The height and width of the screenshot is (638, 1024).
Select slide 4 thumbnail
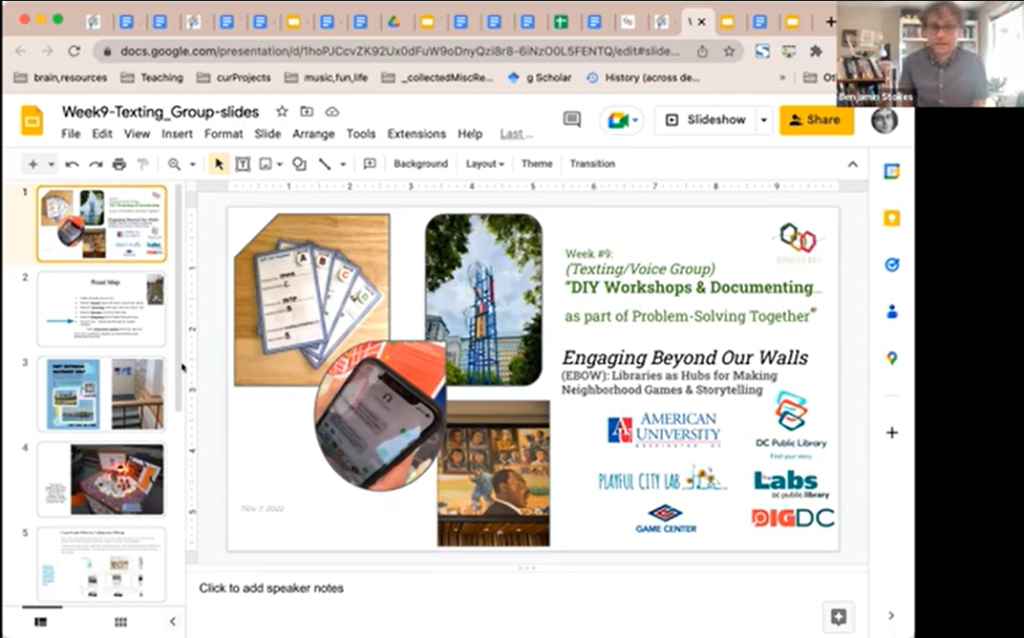tap(102, 479)
